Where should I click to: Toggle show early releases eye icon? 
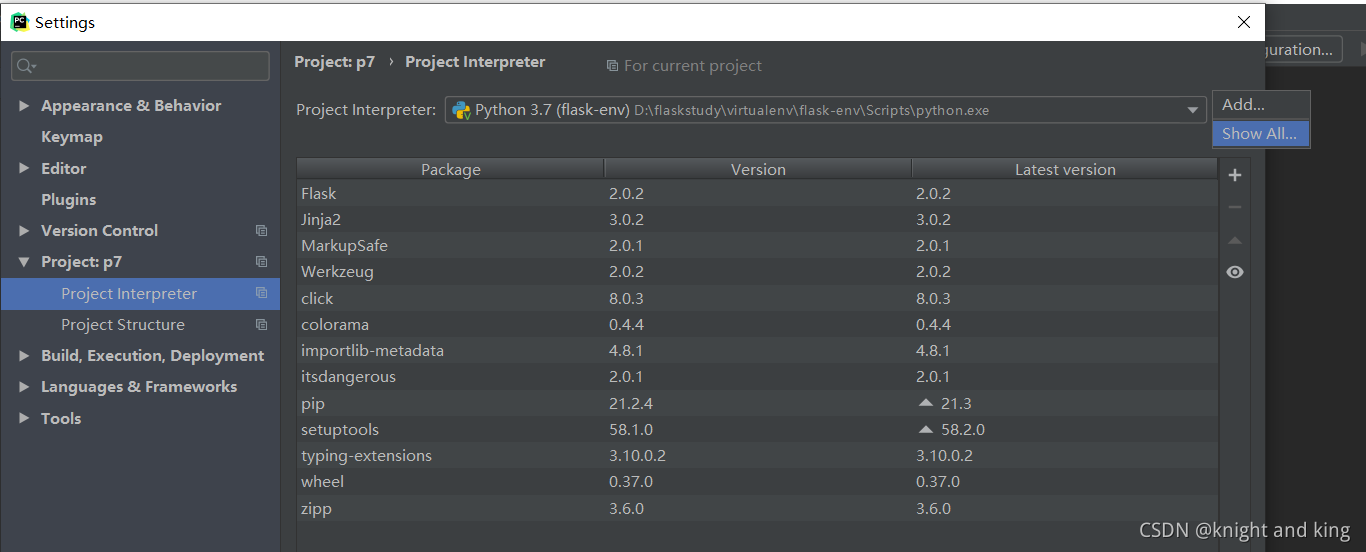click(1235, 272)
